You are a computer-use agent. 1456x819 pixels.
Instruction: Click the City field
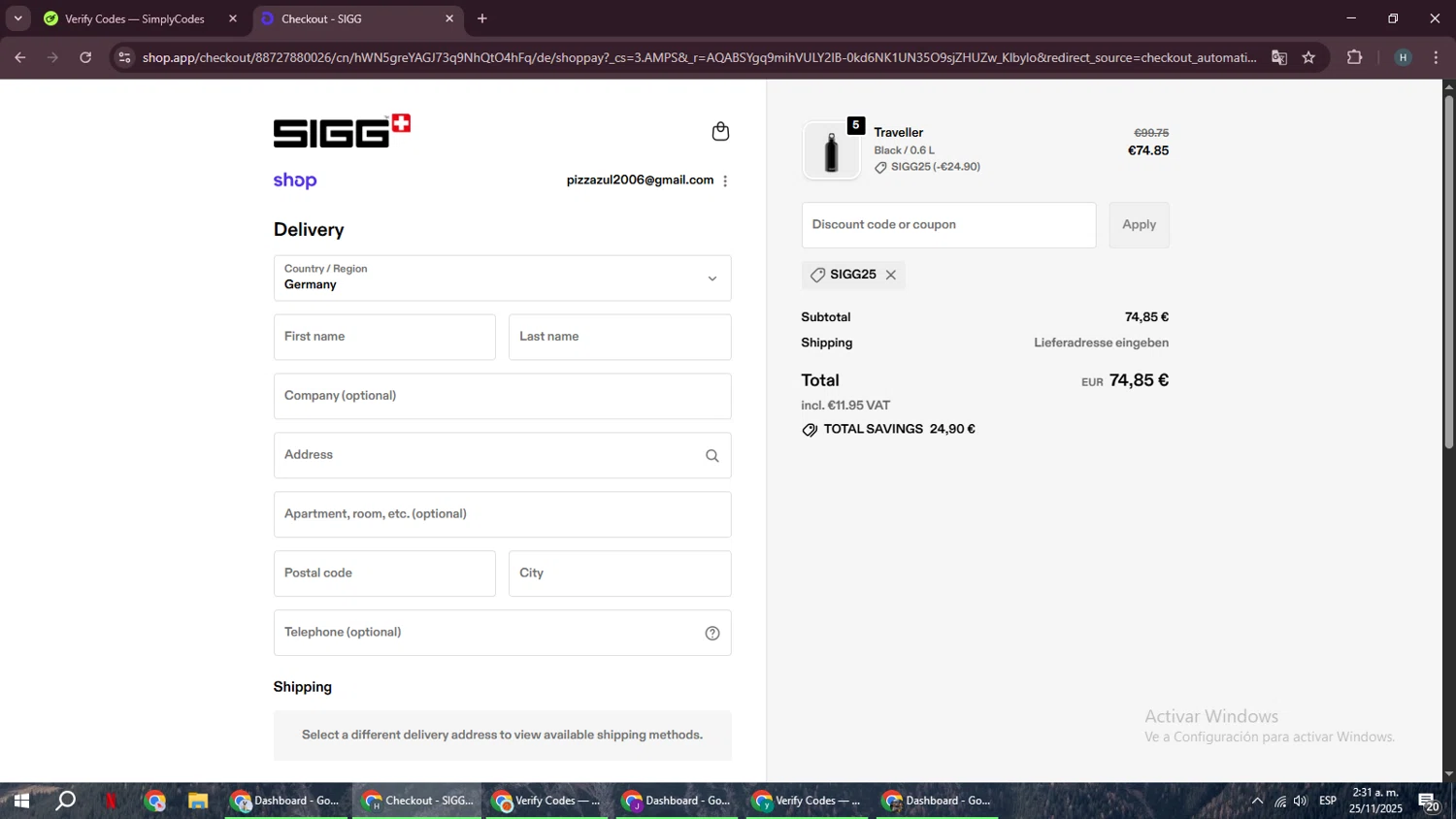coord(619,573)
